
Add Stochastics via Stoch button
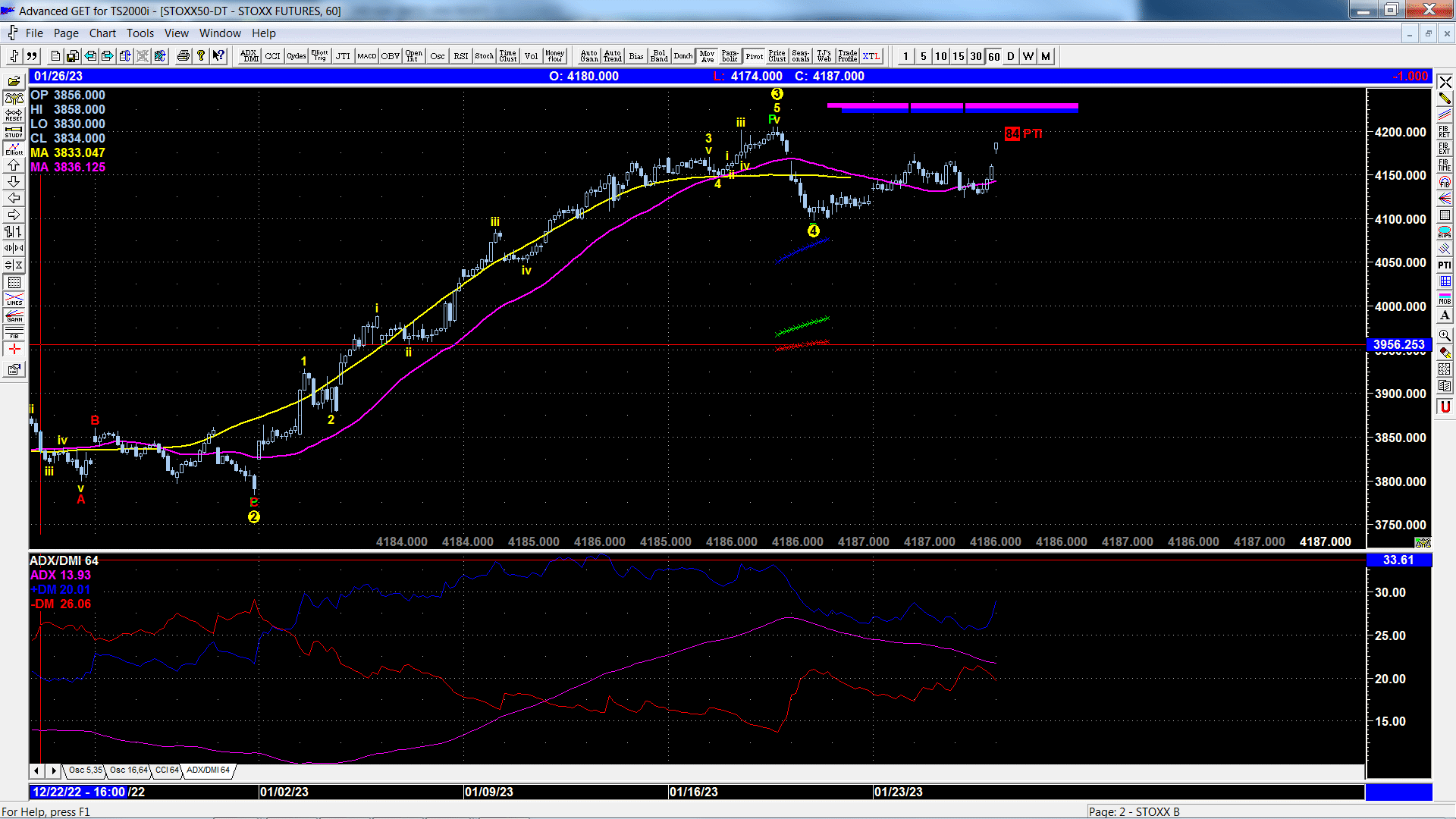[485, 56]
